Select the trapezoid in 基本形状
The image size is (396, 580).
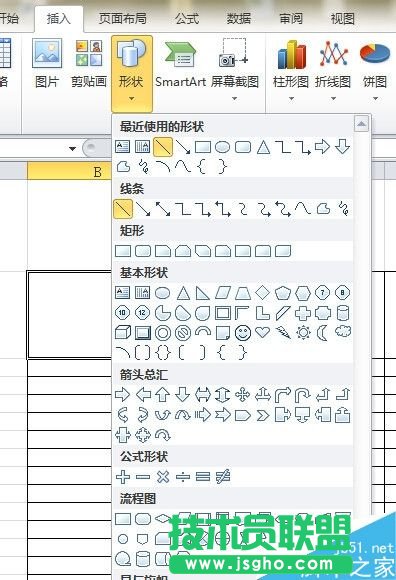coord(243,293)
